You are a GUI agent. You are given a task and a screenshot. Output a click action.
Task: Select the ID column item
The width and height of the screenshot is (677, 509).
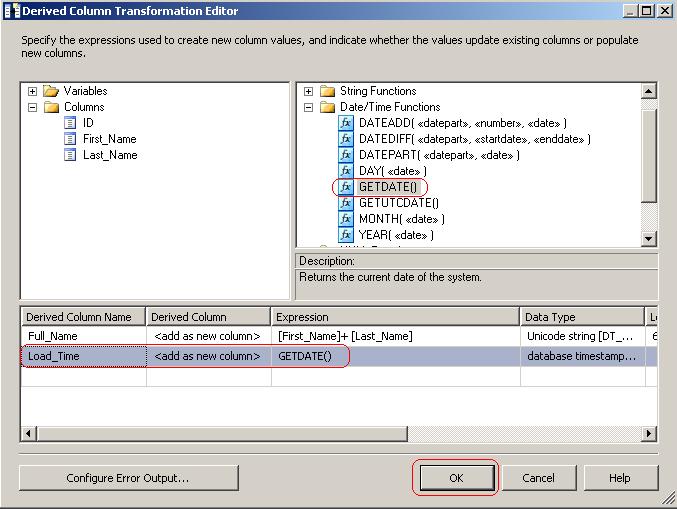pyautogui.click(x=88, y=123)
